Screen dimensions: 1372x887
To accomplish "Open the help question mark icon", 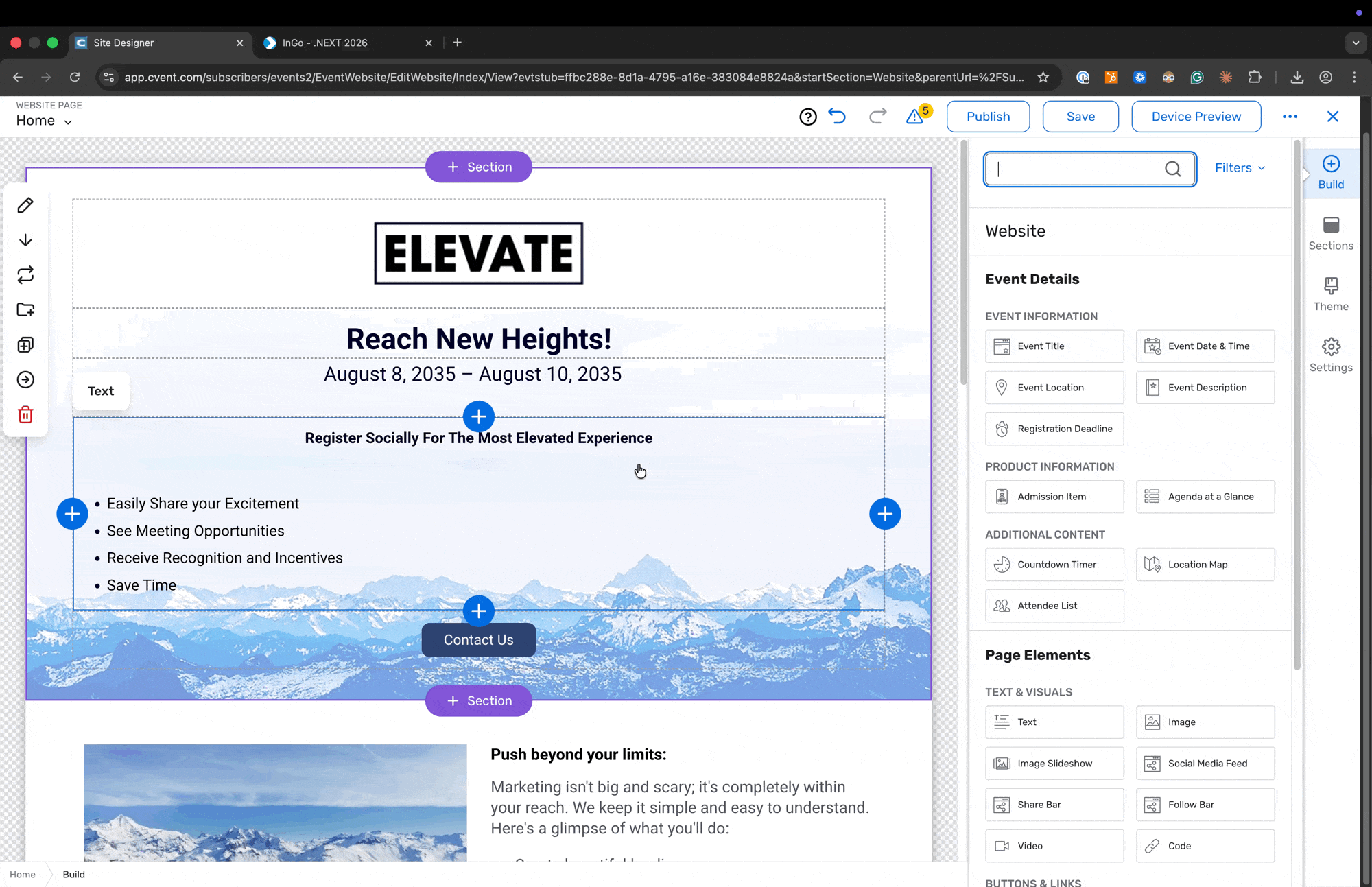I will click(x=808, y=117).
